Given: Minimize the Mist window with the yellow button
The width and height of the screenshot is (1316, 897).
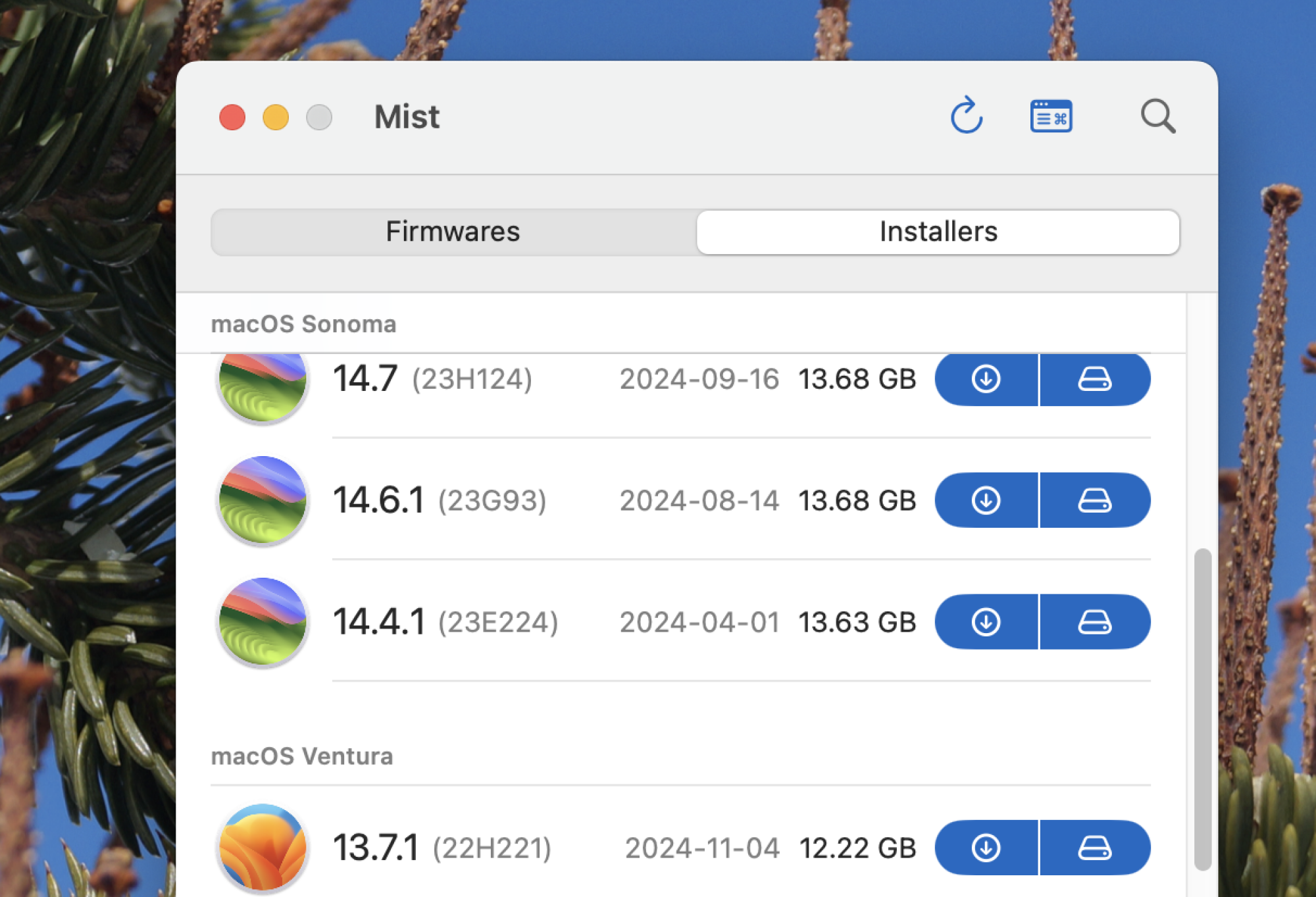Looking at the screenshot, I should point(276,117).
